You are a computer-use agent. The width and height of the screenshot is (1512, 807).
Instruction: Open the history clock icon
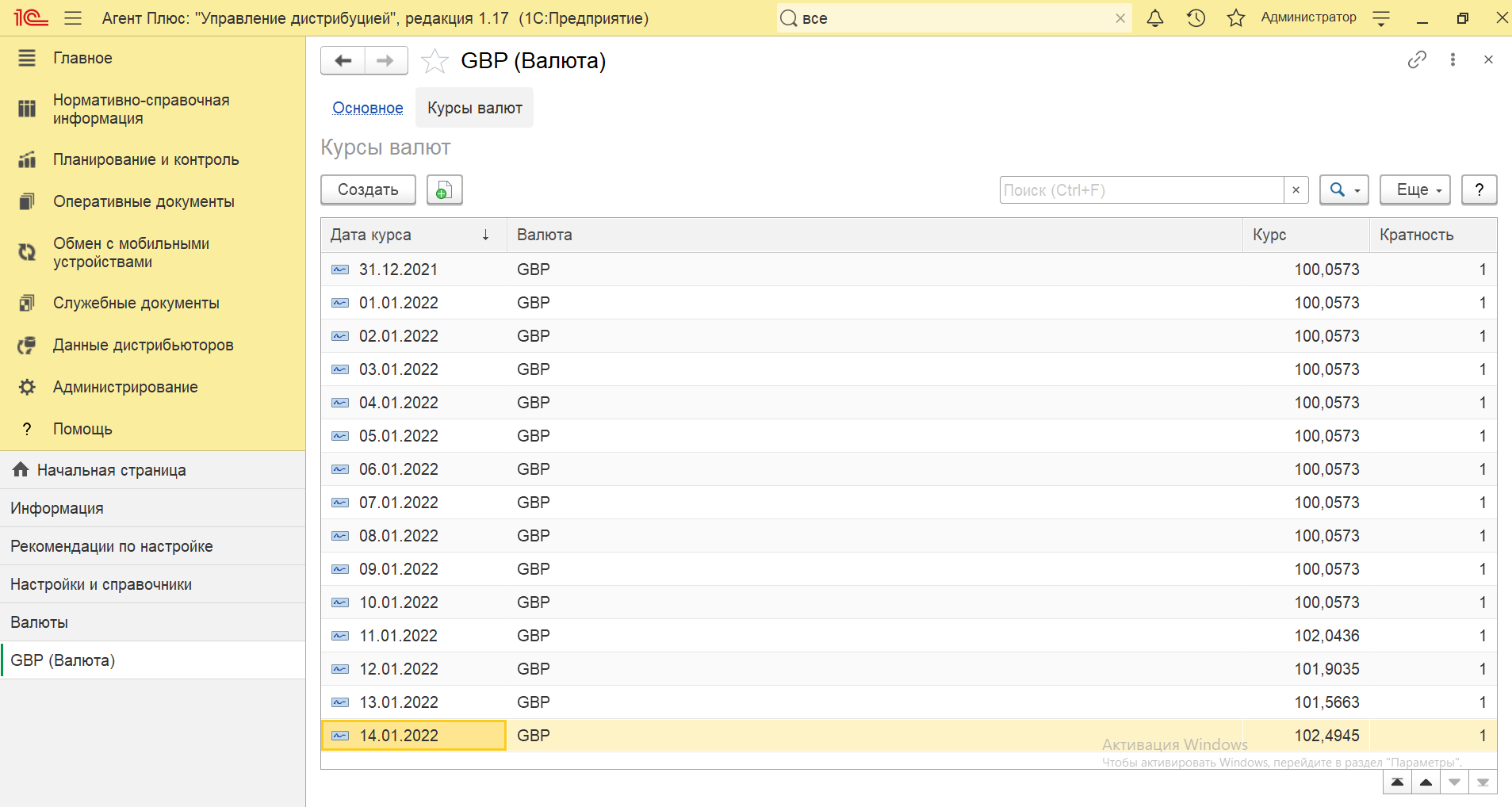[1196, 18]
